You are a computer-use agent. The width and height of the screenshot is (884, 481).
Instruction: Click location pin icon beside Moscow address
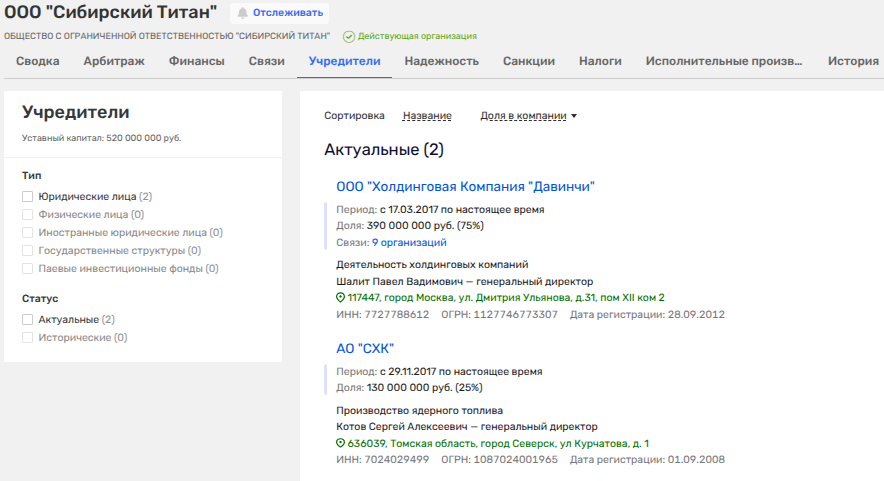pos(340,298)
